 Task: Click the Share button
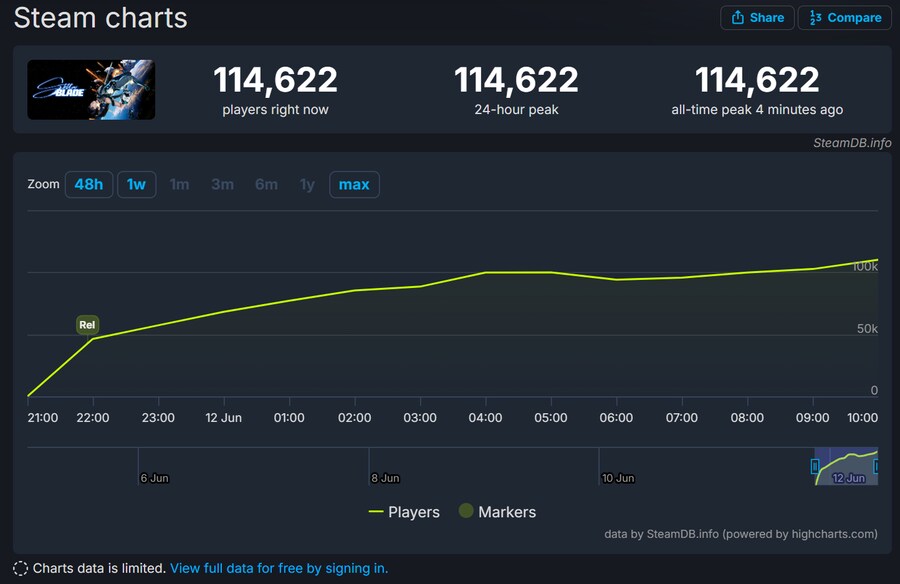click(757, 18)
